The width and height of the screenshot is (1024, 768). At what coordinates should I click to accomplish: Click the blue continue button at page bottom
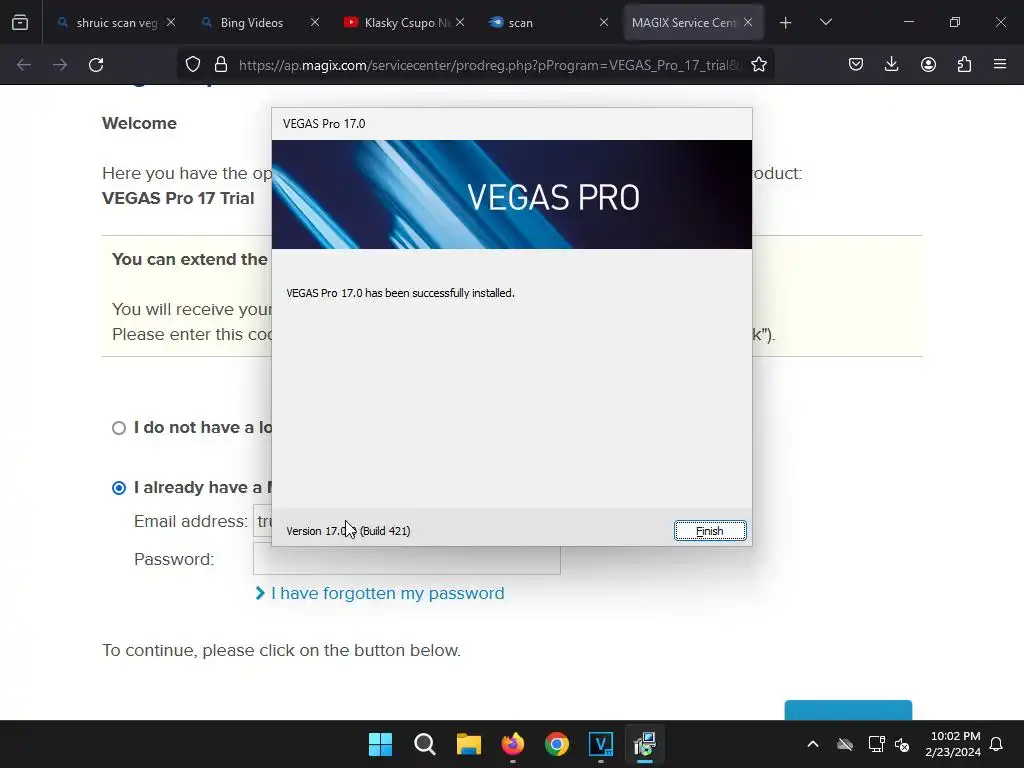pyautogui.click(x=848, y=710)
